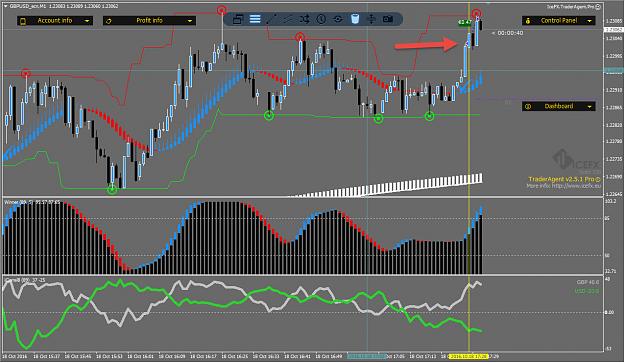The height and width of the screenshot is (363, 625).
Task: Open the More info www.icefx.eu link
Action: pos(564,186)
